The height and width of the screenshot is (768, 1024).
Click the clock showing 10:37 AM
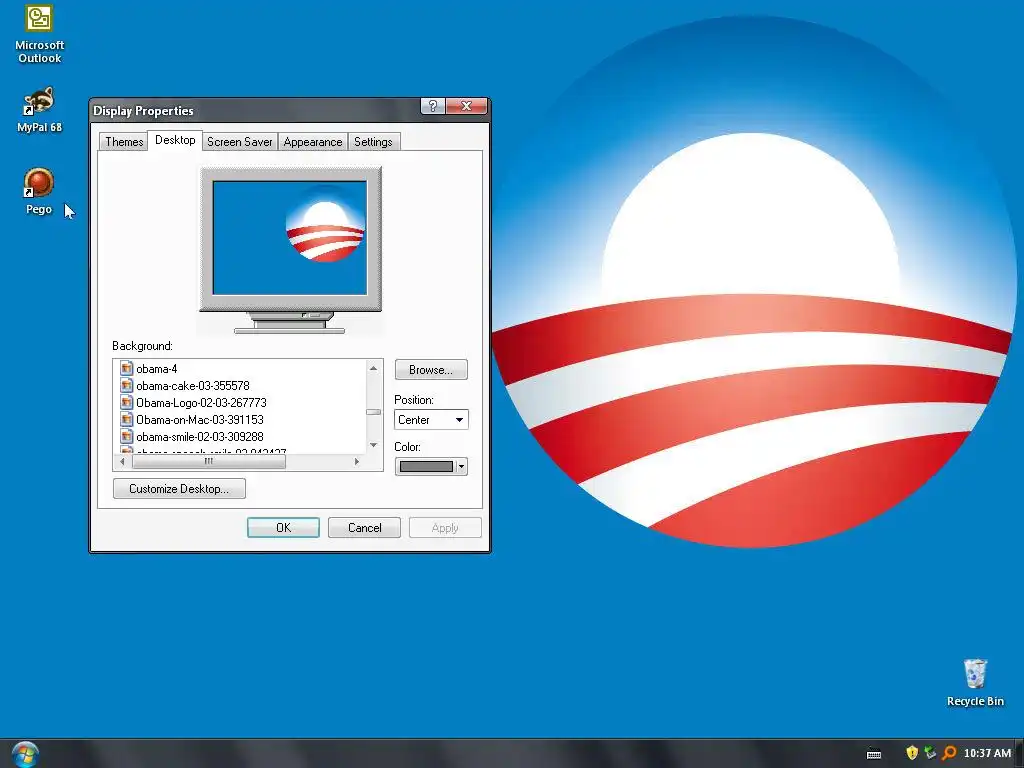[987, 753]
